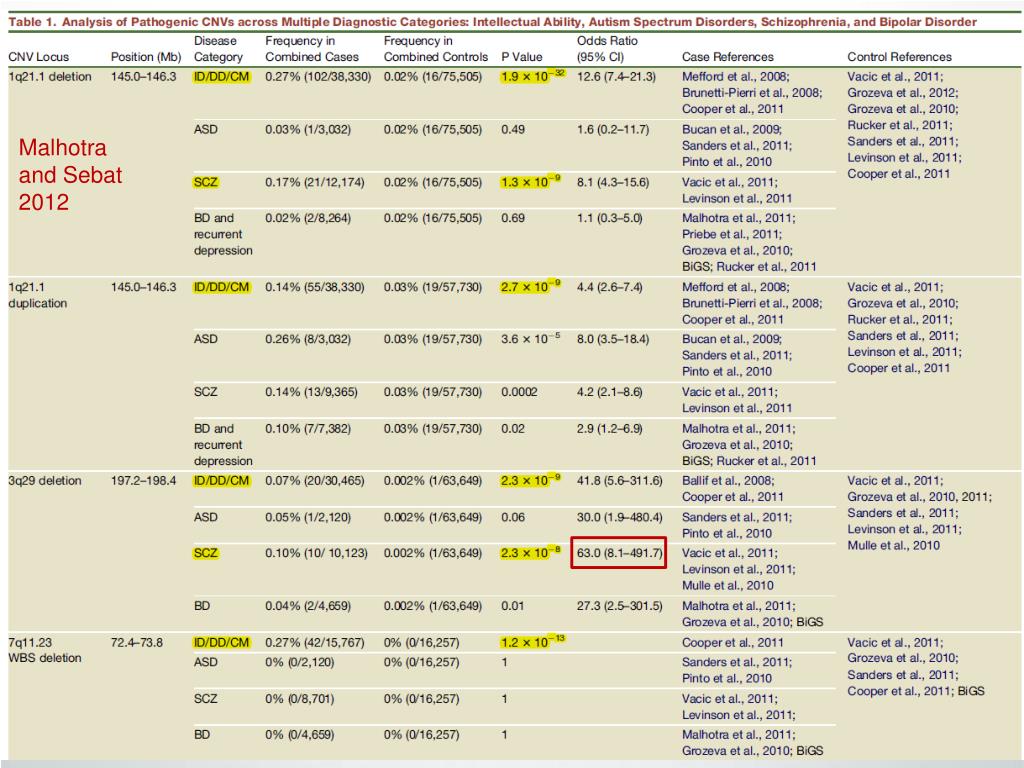Click the cell '0.05% (1/2,120)'

coord(308,517)
